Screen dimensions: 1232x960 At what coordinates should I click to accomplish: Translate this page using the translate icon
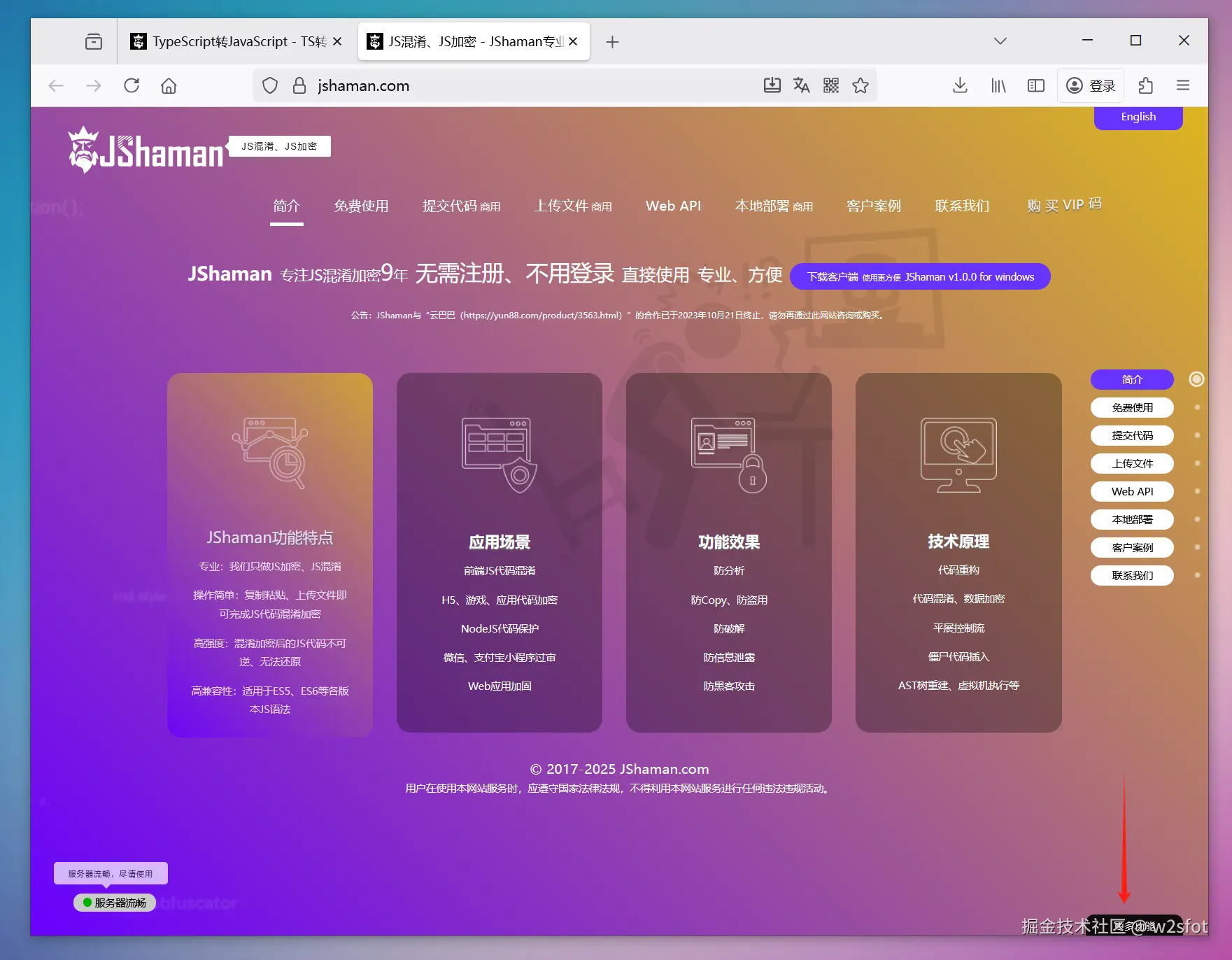(x=801, y=85)
